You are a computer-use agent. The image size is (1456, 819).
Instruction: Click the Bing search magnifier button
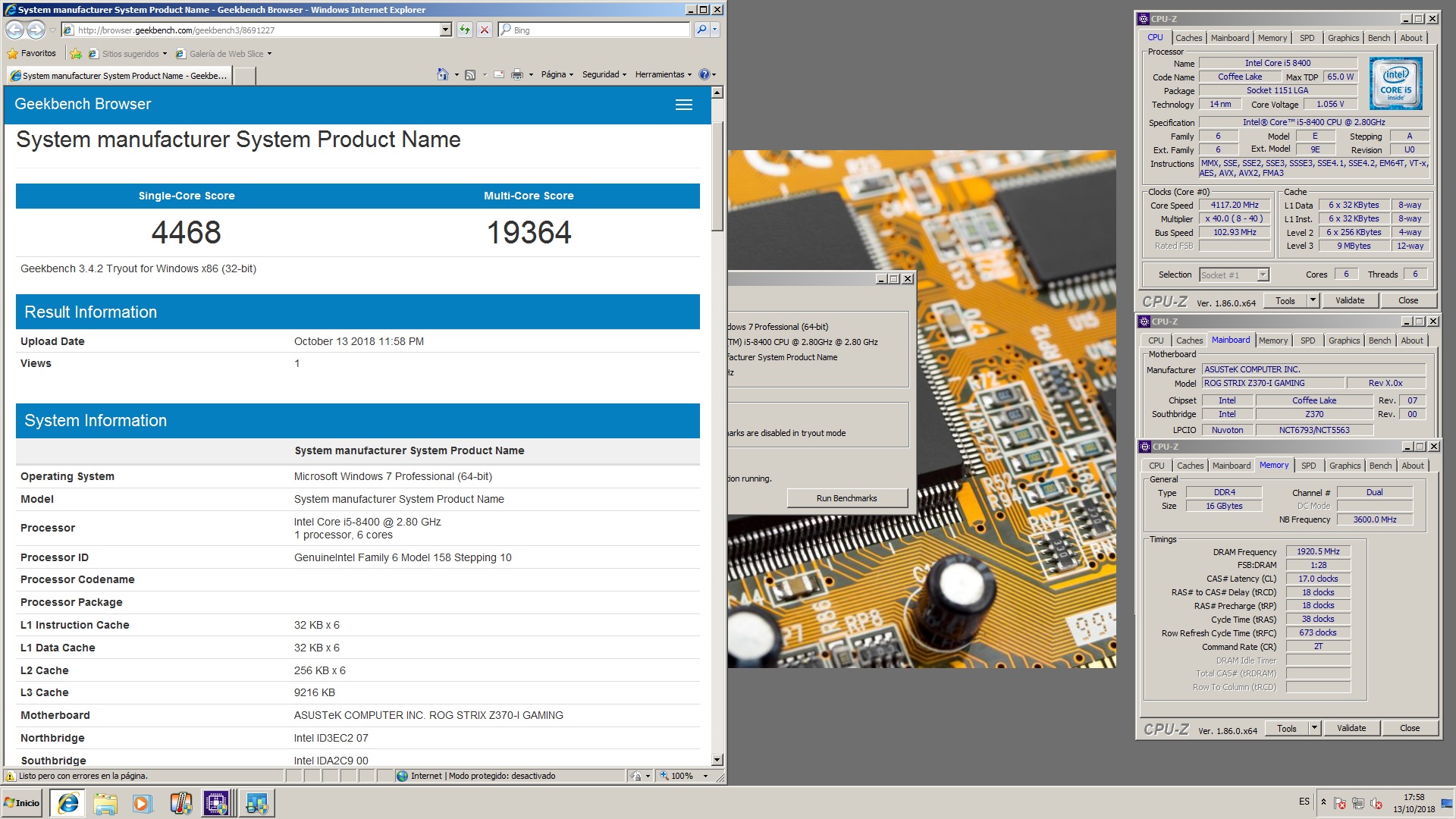point(701,30)
